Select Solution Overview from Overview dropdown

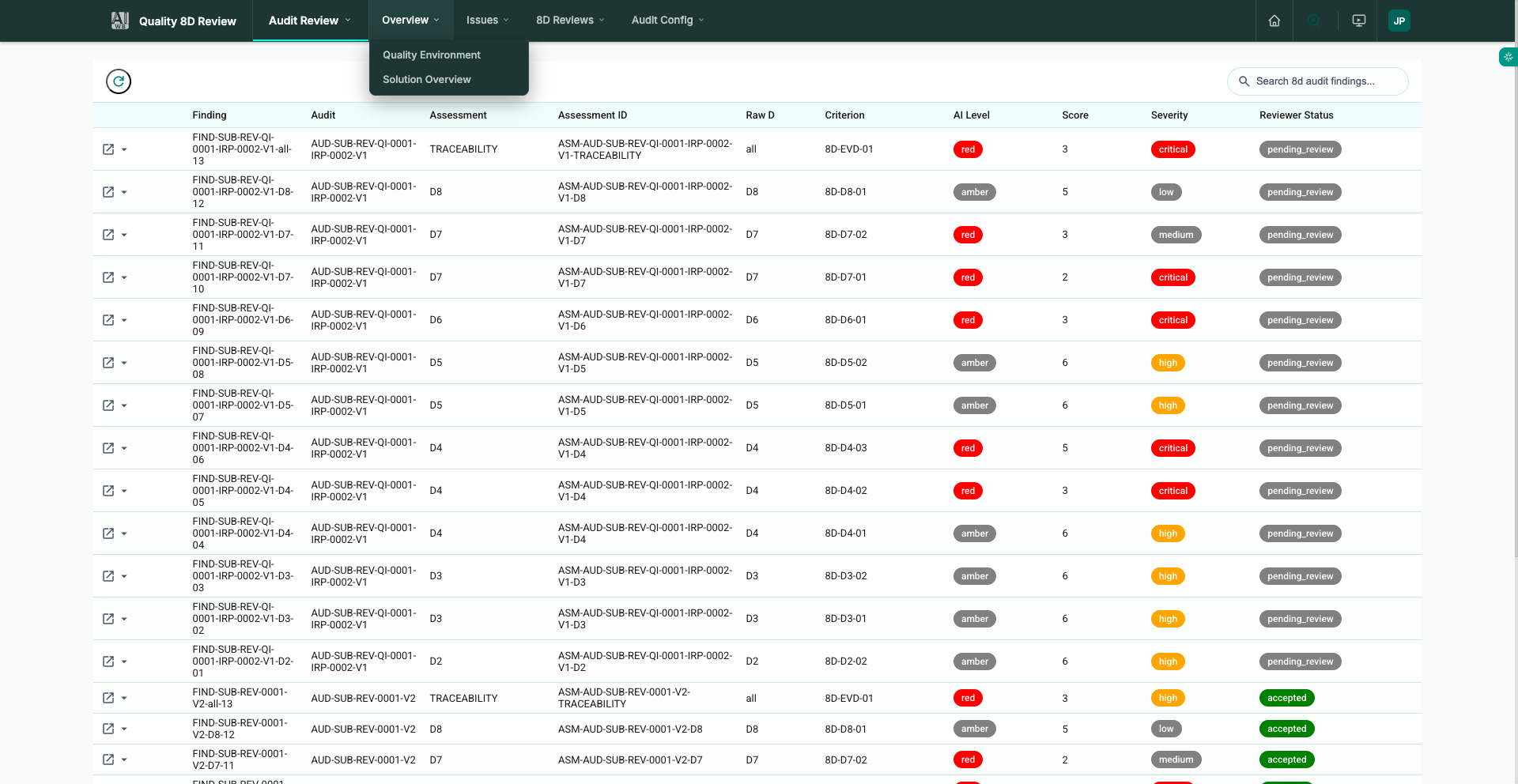(x=427, y=79)
